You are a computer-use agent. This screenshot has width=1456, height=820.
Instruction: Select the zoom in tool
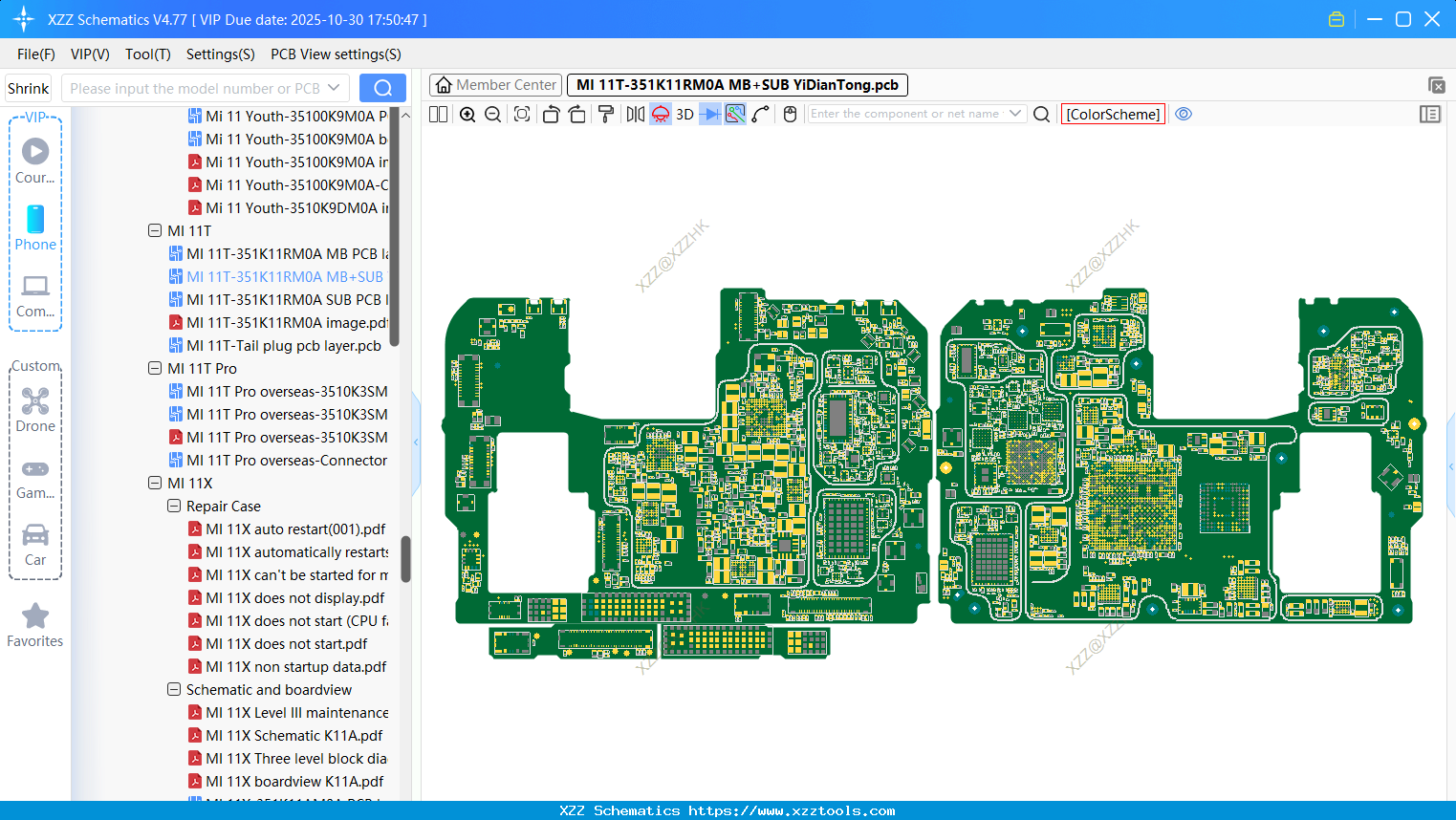click(467, 114)
